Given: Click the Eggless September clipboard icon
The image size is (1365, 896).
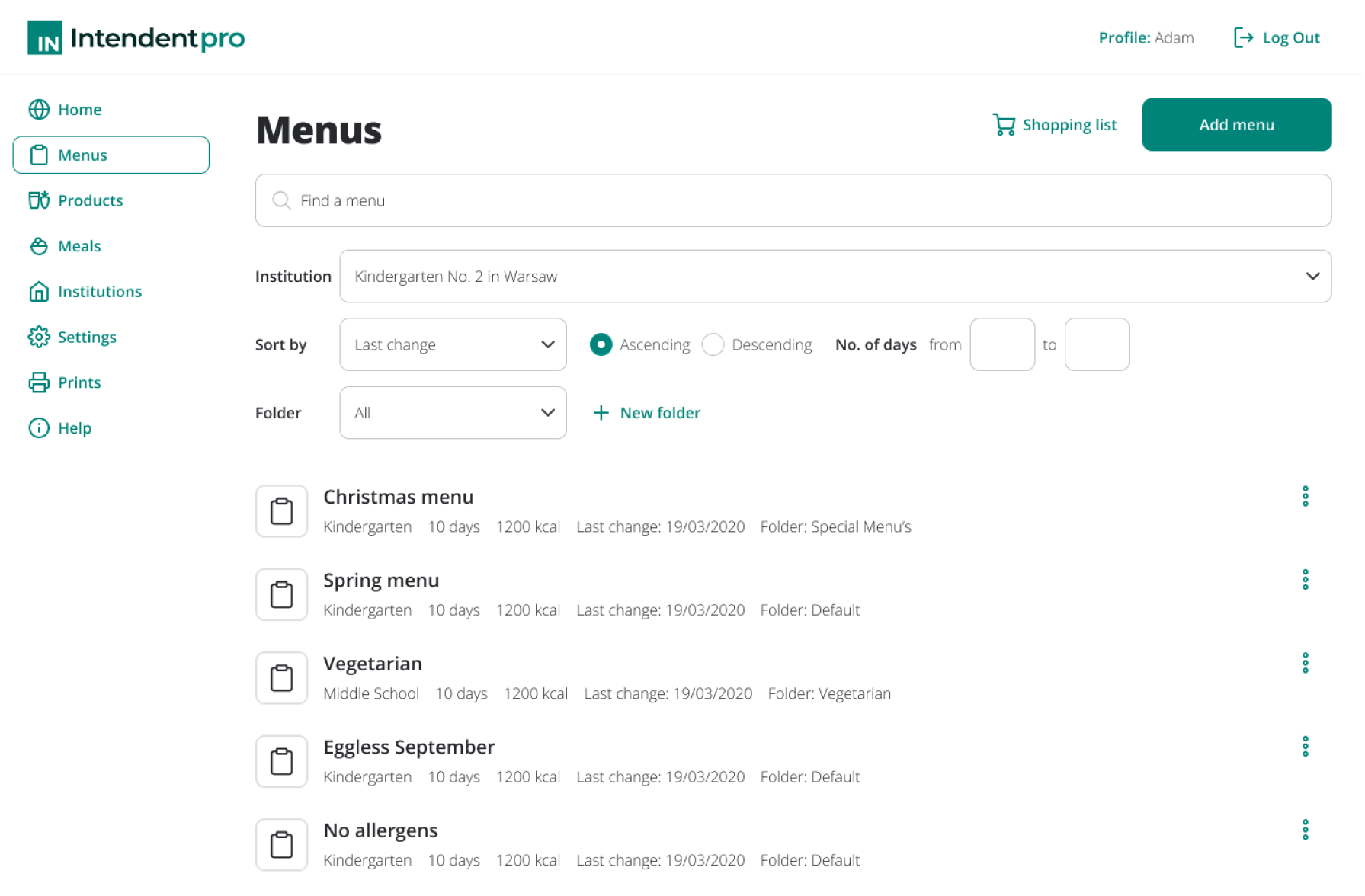Looking at the screenshot, I should click(281, 761).
